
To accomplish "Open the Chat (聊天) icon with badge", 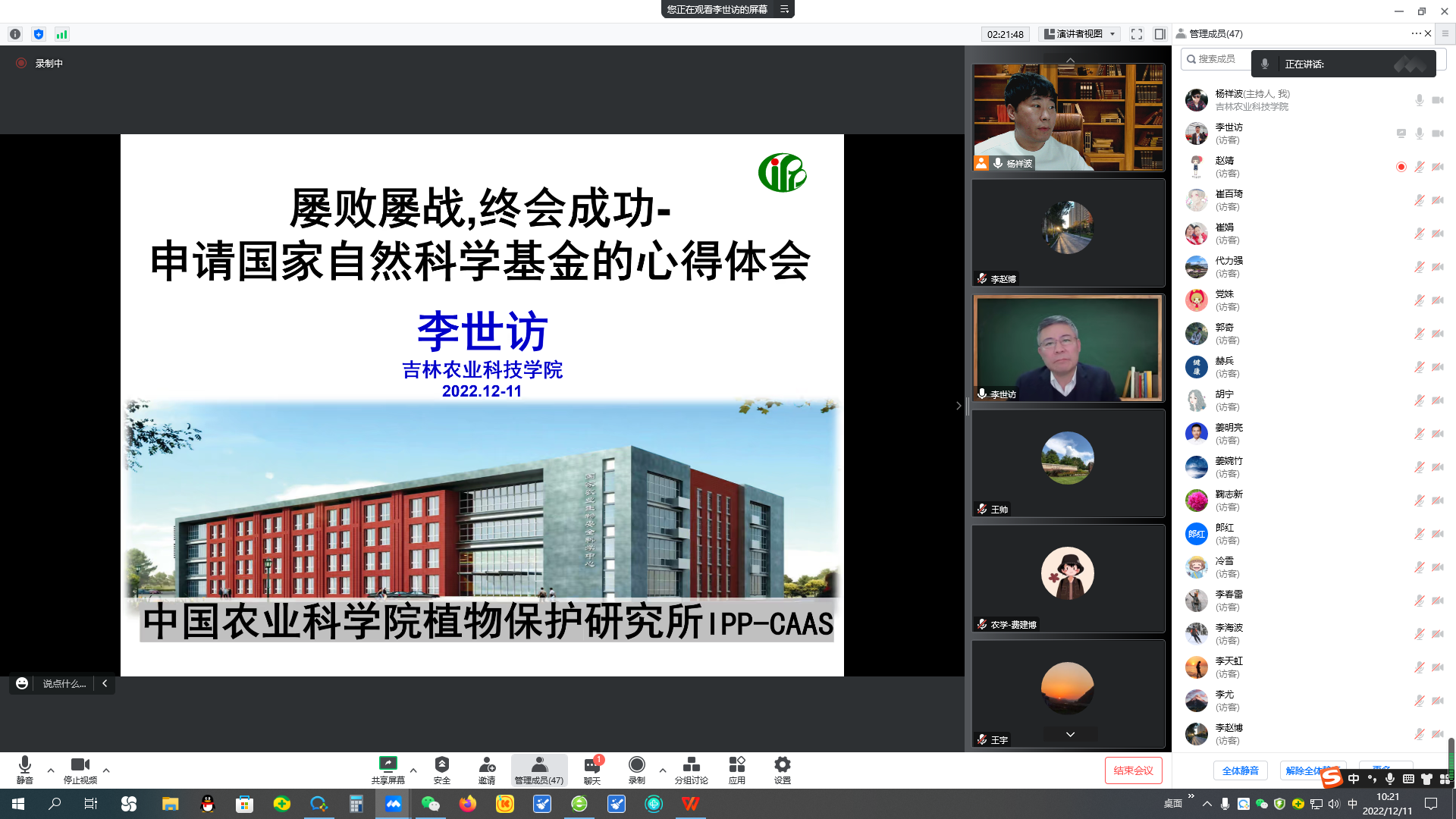I will [591, 764].
